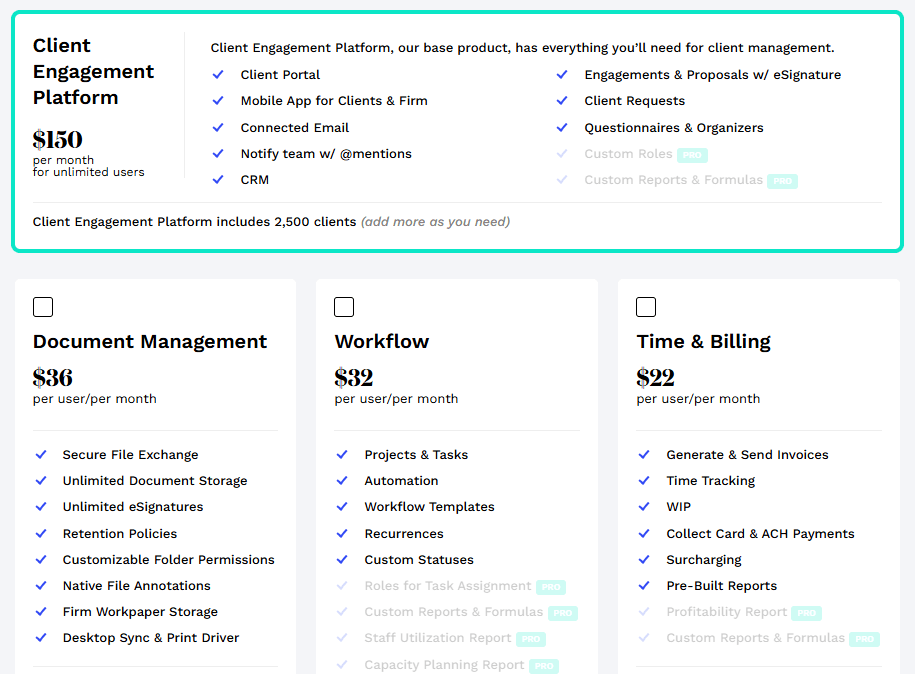Screen dimensions: 915x674
Task: Enable the Time & Billing checkbox
Action: (646, 307)
